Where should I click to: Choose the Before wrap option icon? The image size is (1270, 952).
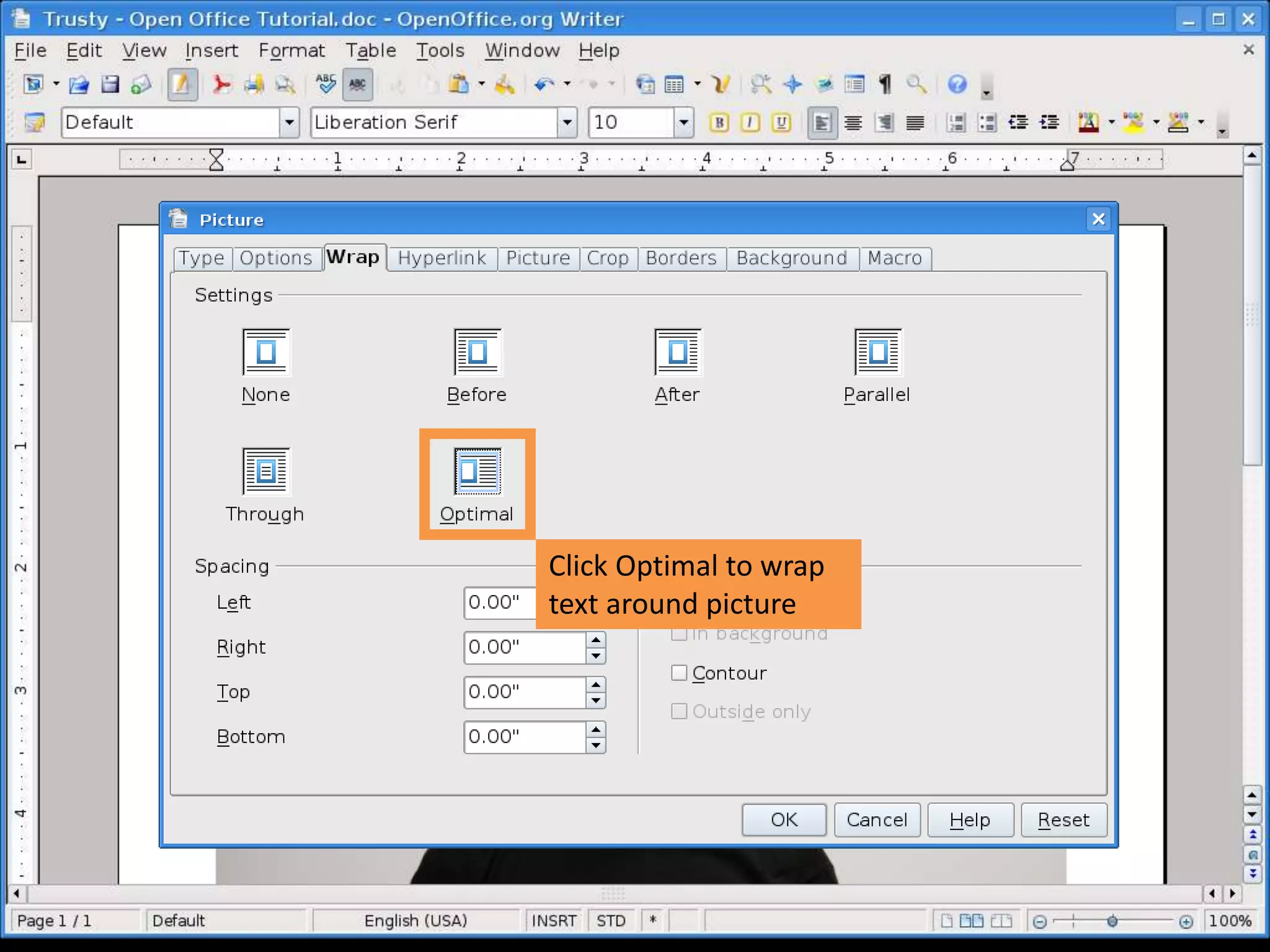tap(477, 351)
